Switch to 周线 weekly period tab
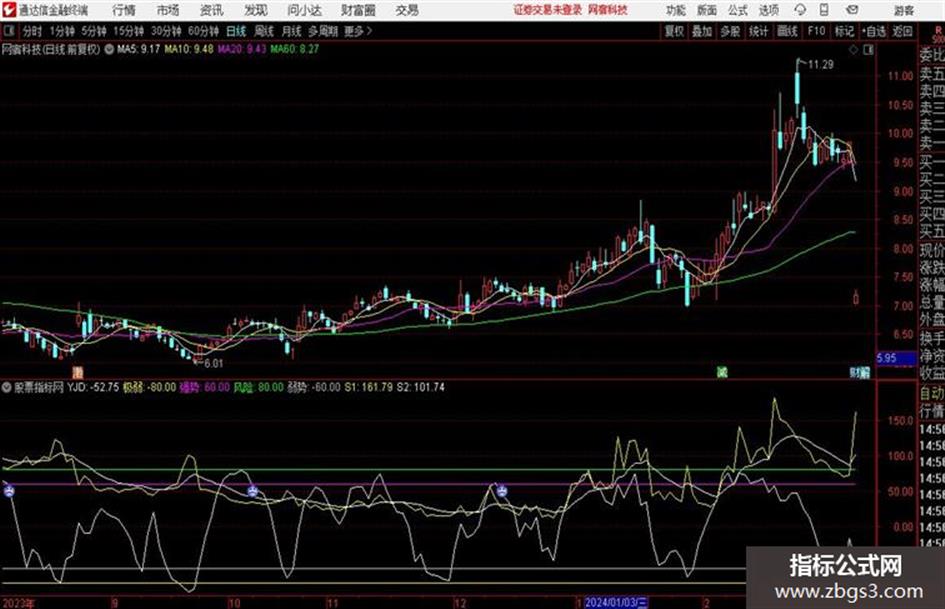The height and width of the screenshot is (609, 945). click(264, 31)
